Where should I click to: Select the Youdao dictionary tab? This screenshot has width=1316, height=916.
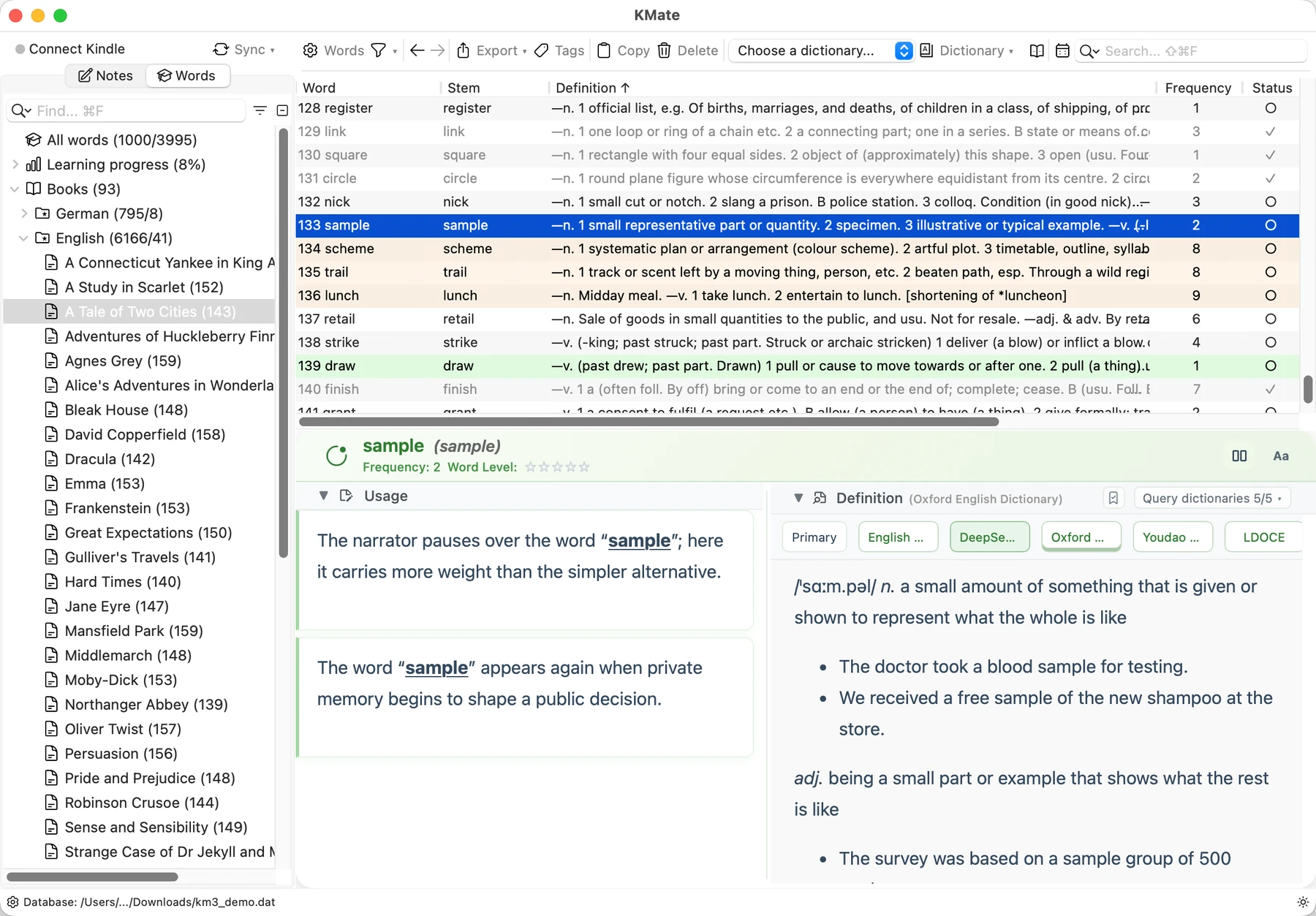click(x=1173, y=537)
